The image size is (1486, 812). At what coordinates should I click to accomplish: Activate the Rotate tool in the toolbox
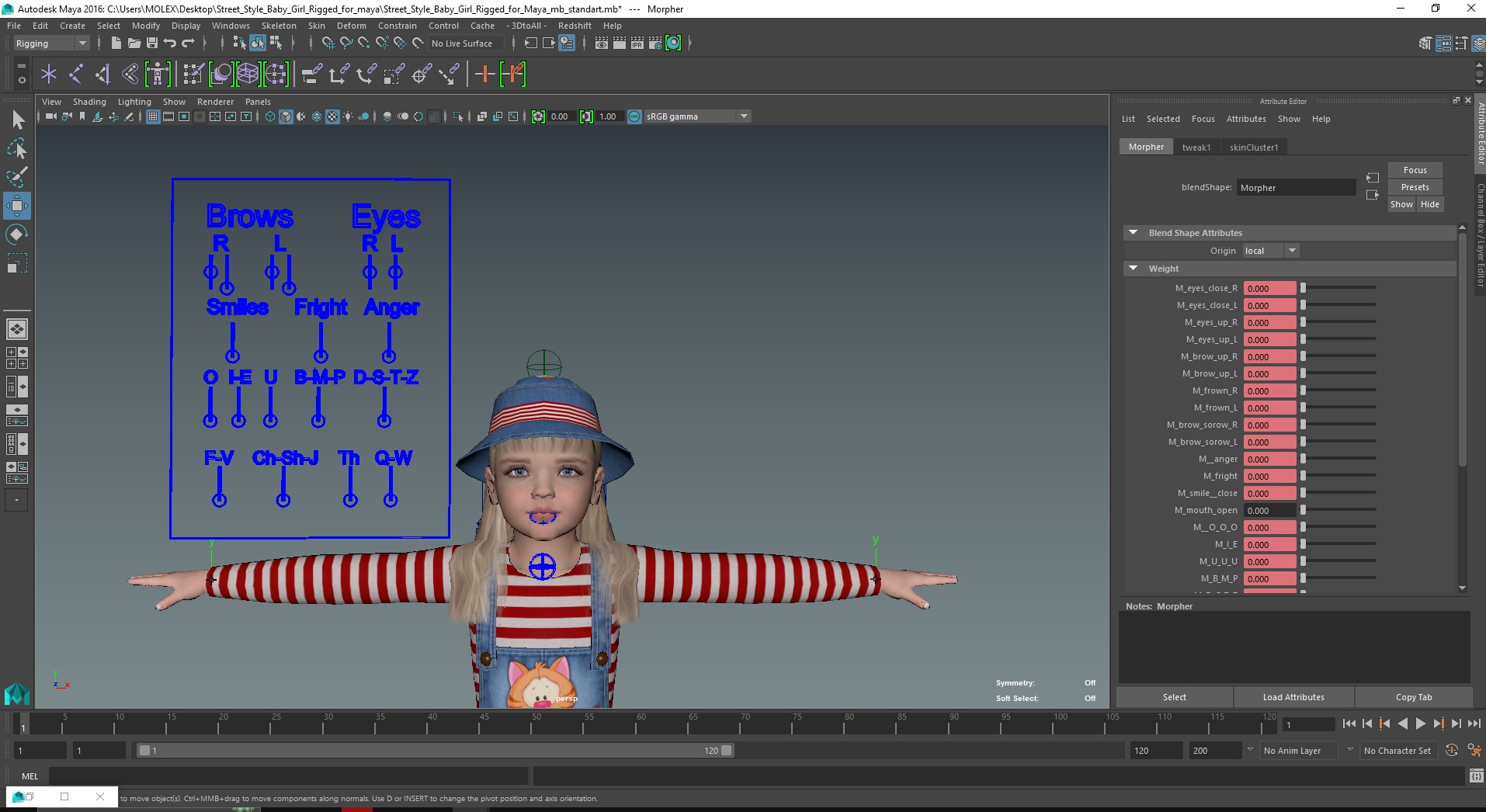[17, 234]
